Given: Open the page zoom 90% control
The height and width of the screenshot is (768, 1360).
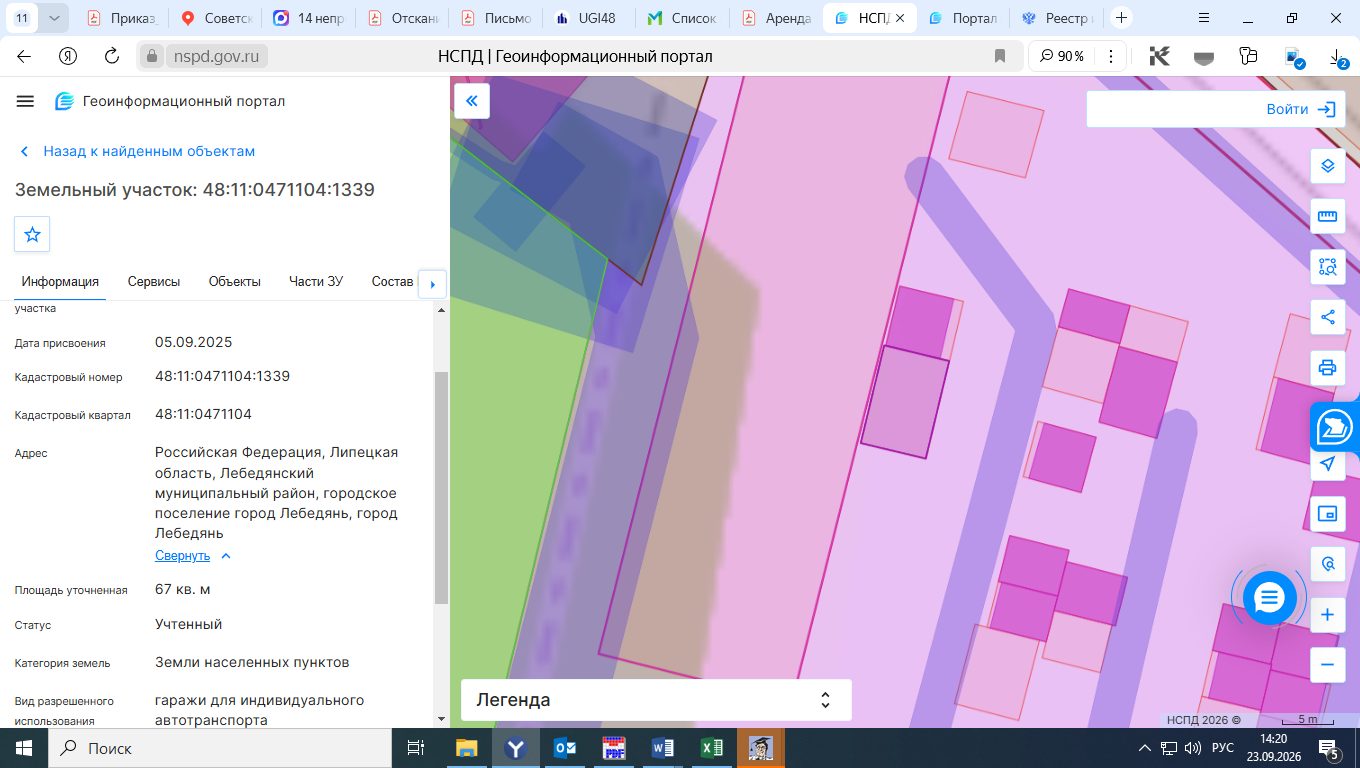Looking at the screenshot, I should [1063, 57].
